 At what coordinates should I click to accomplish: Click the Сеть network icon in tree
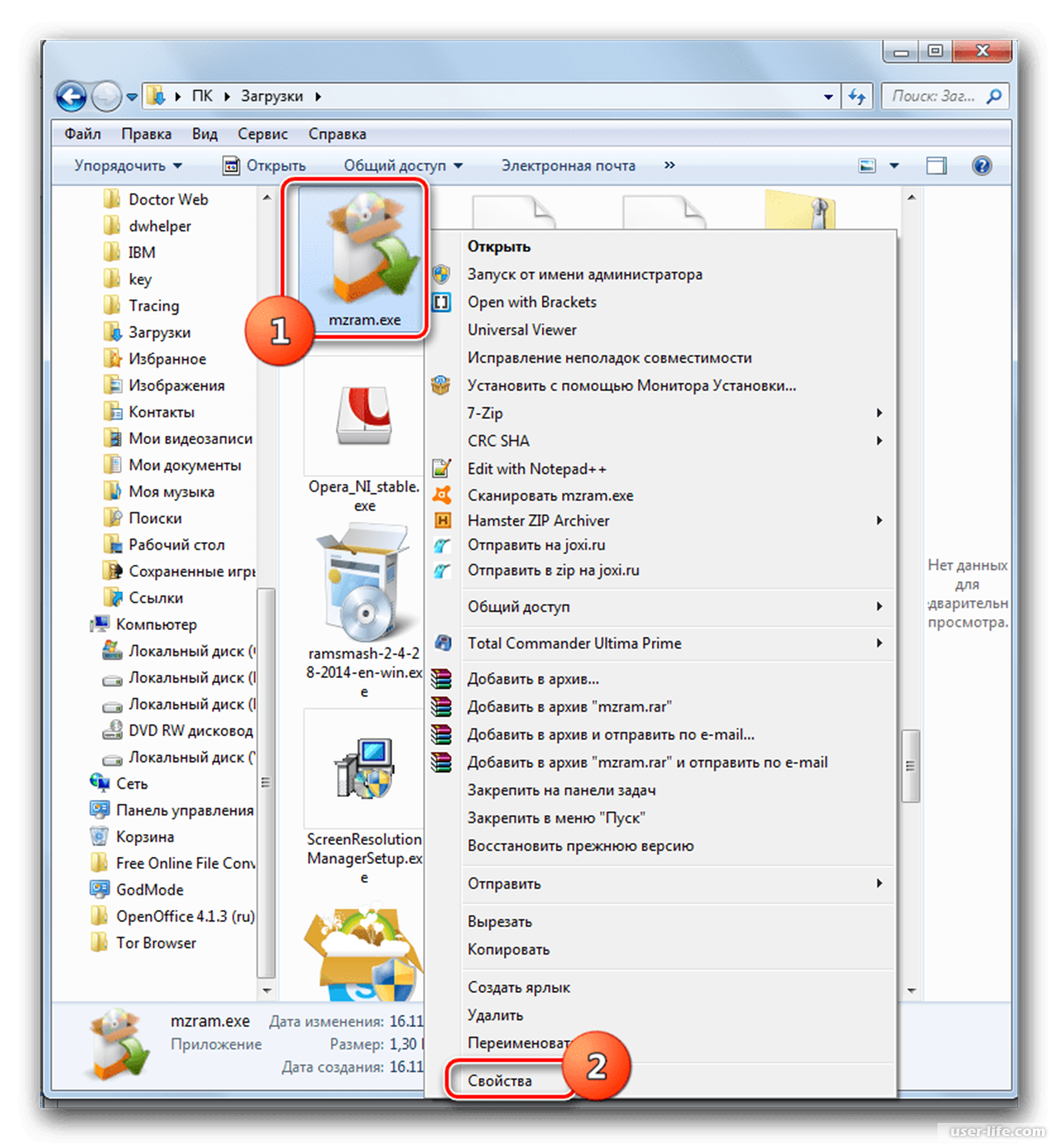(99, 783)
